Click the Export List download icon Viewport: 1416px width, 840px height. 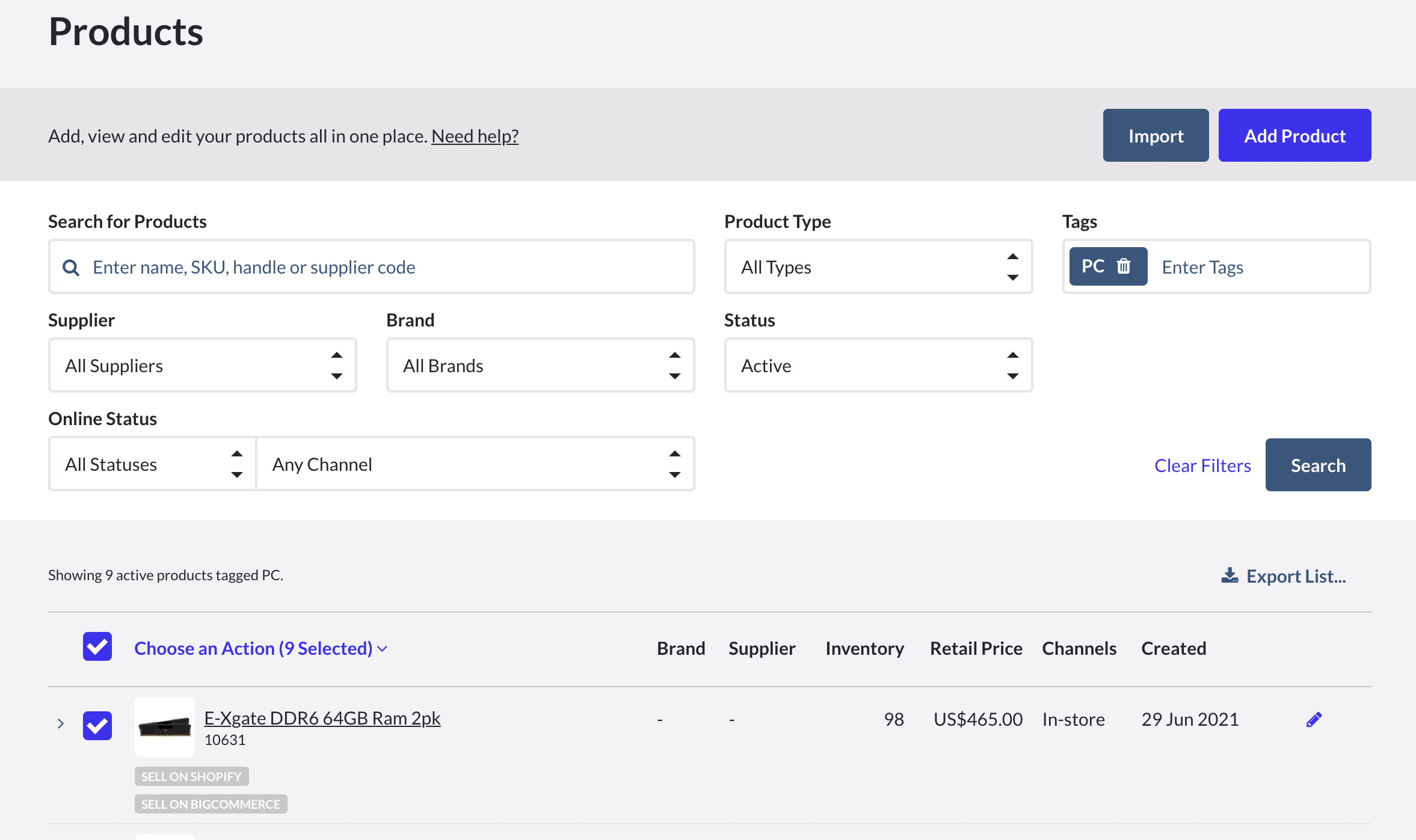pos(1230,576)
